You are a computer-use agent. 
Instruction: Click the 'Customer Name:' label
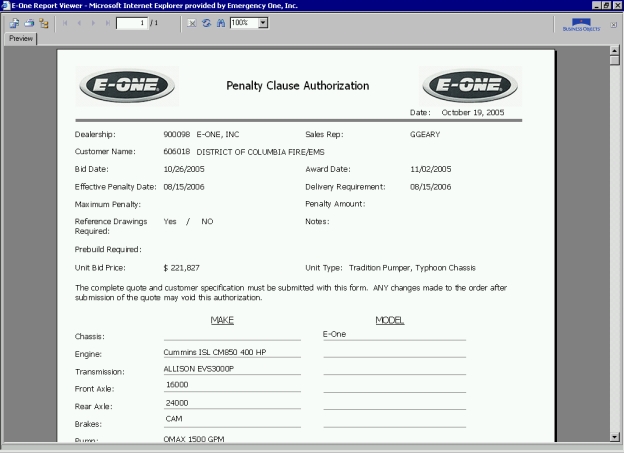105,152
